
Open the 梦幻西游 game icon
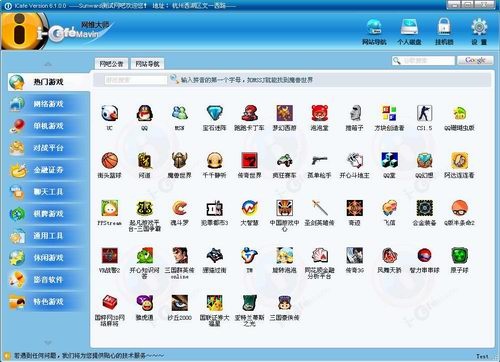[284, 113]
